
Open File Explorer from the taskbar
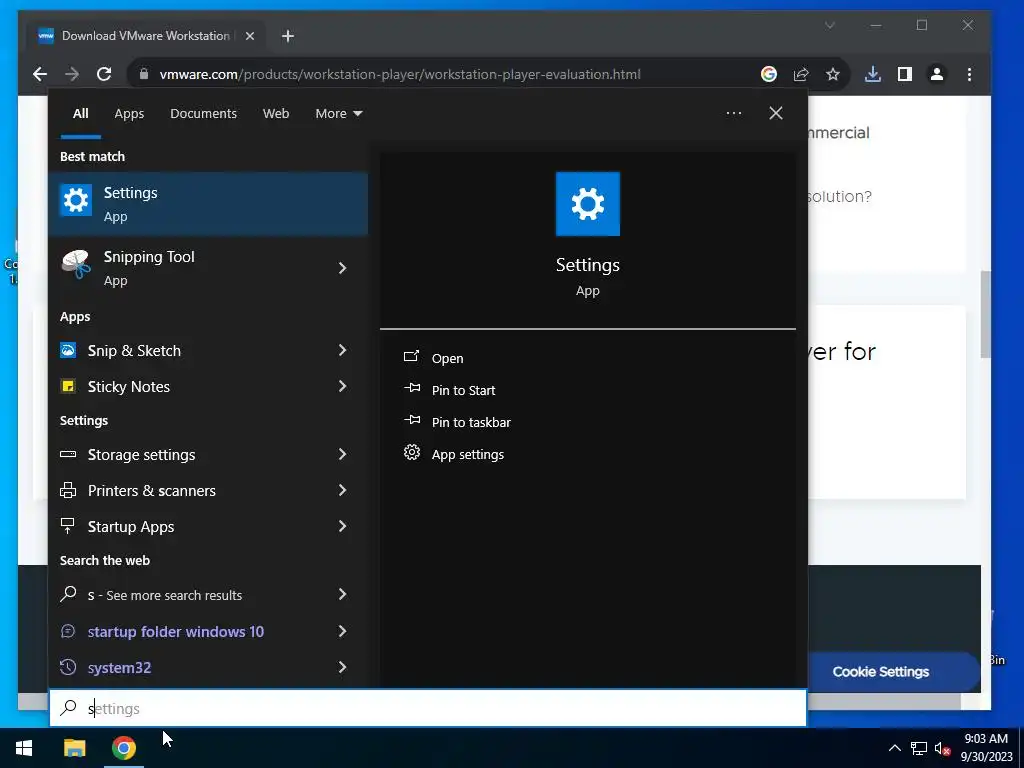coord(74,748)
